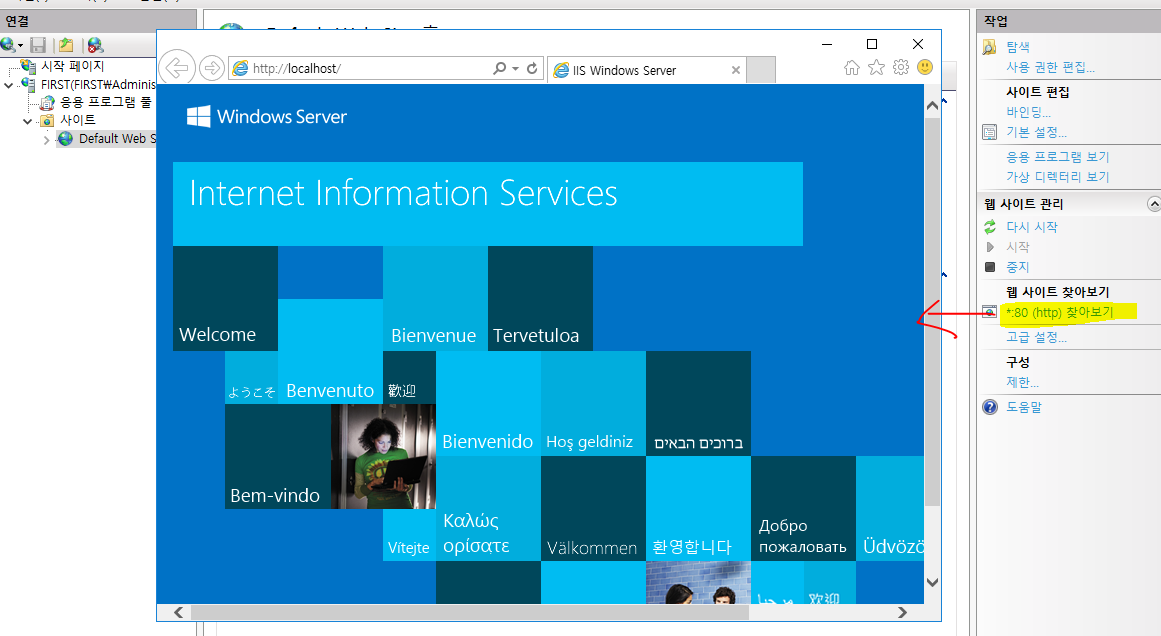Open 사용 권한 편집... link

tap(1050, 67)
